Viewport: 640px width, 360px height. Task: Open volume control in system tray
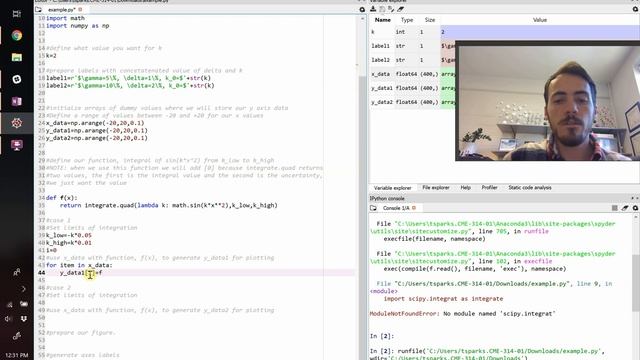click(x=9, y=319)
